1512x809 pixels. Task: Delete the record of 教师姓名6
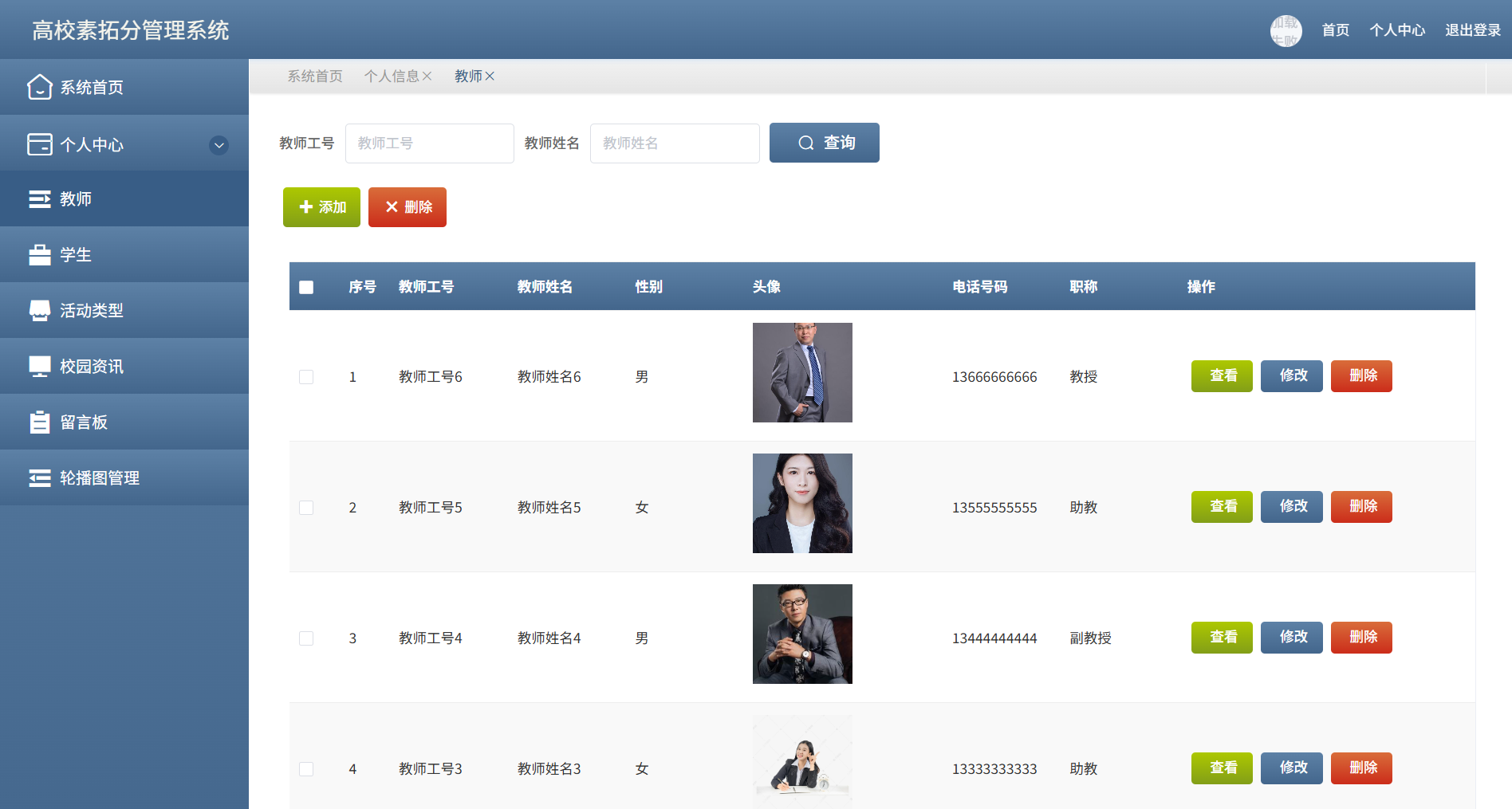[1361, 376]
